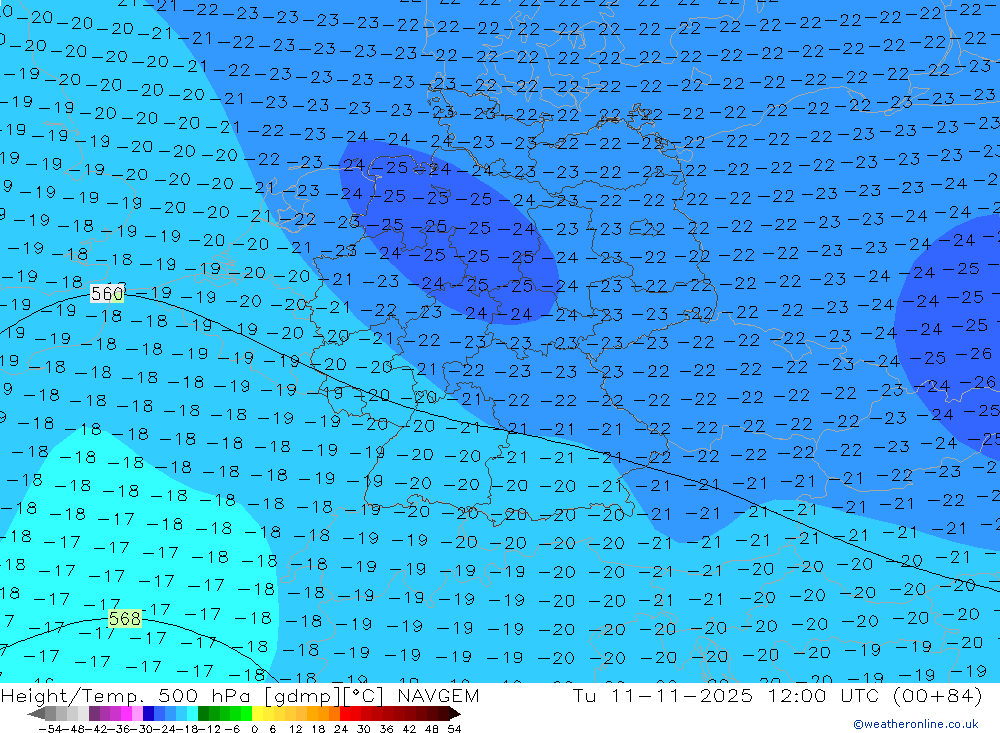Click the '-54' legend scale value
Screen dimensions: 1000x733
point(50,729)
